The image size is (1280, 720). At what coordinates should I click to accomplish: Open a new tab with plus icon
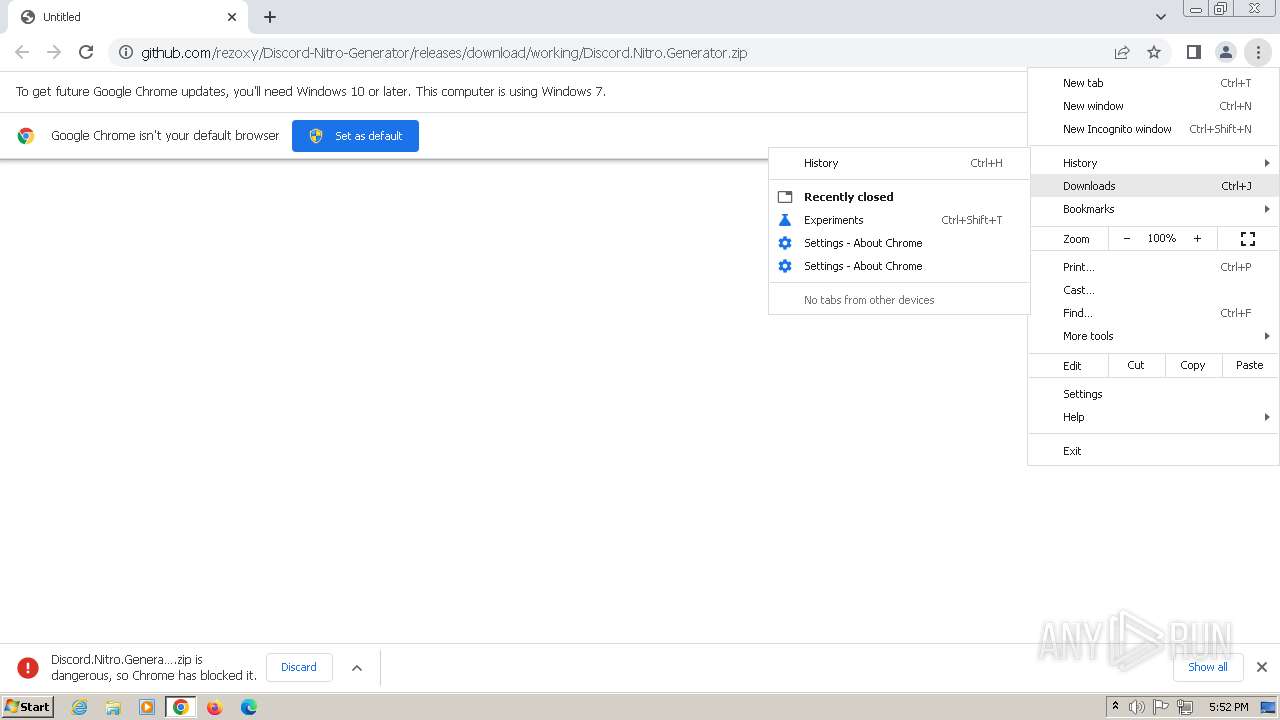[x=270, y=17]
